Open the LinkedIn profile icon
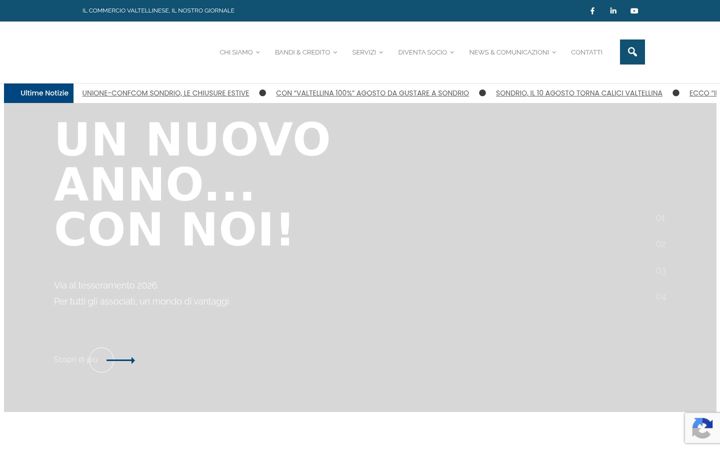 click(613, 11)
